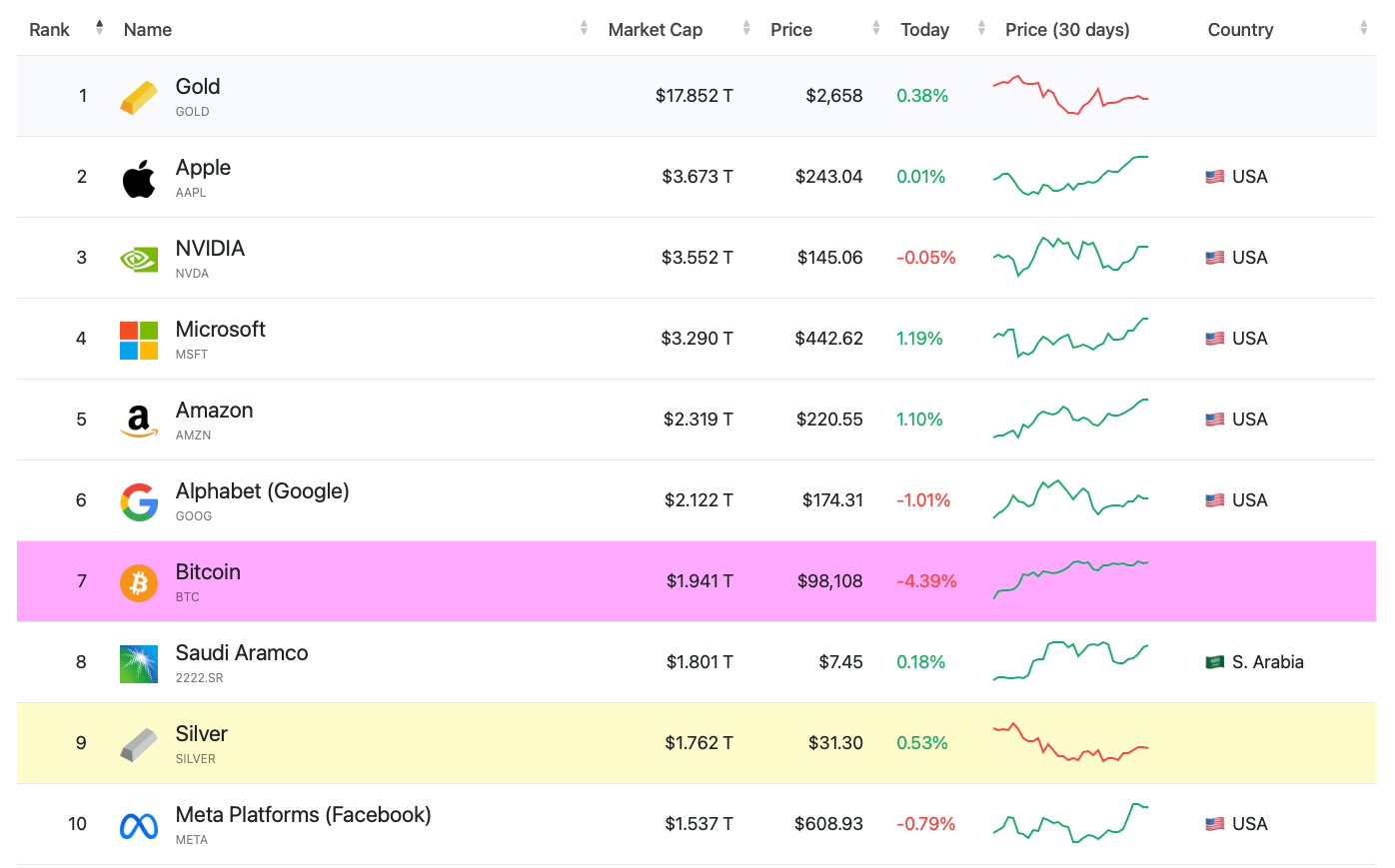Open the Alphabet (Google) company link
The image size is (1395, 868).
coord(263,491)
